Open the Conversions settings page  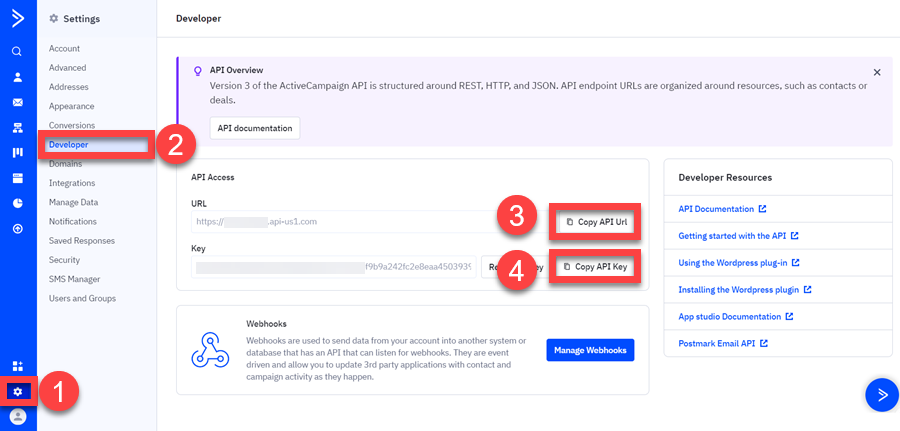click(72, 125)
